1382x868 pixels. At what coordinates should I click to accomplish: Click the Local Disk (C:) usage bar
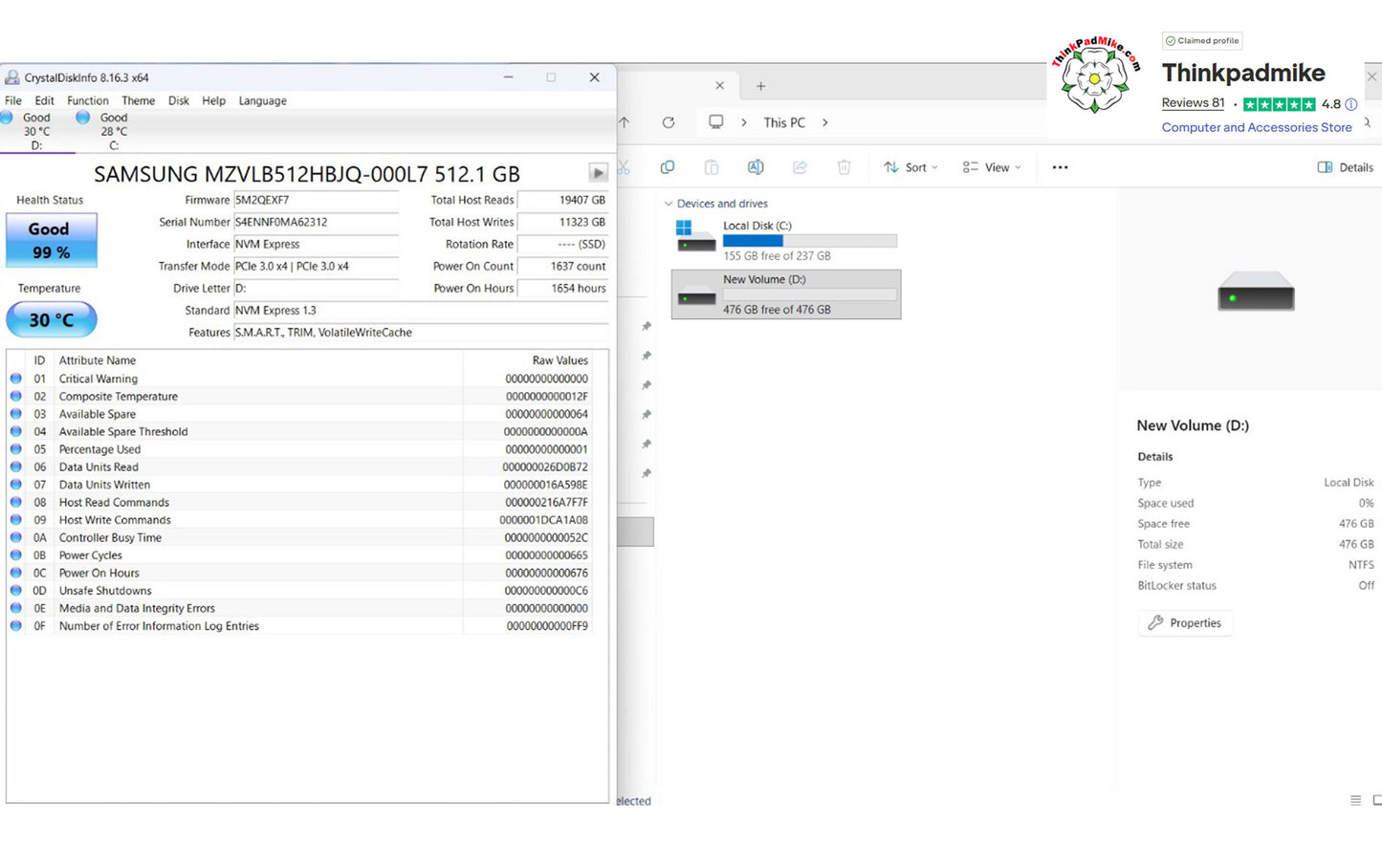[x=810, y=241]
